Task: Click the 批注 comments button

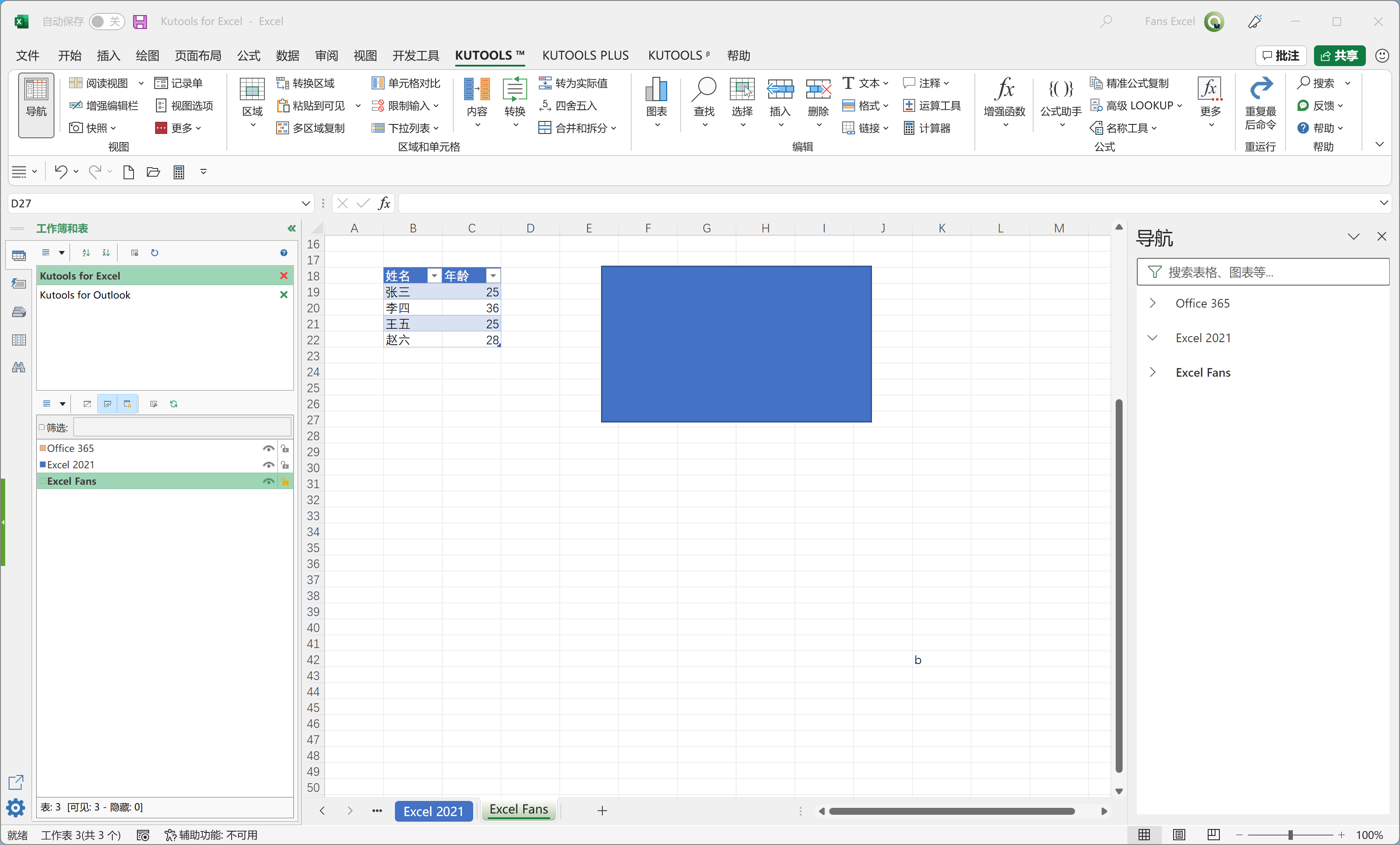Action: coord(1281,56)
